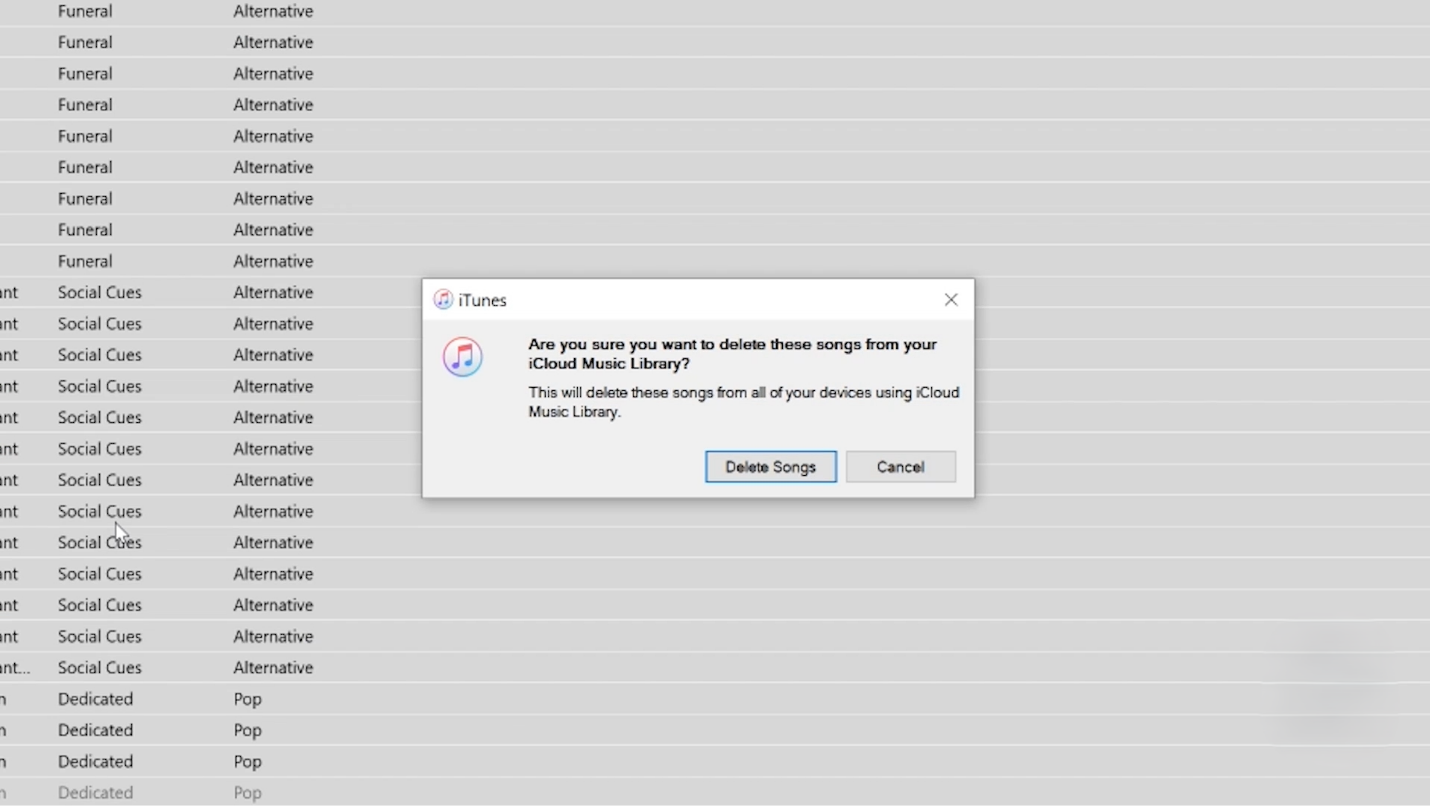This screenshot has width=1430, height=807.
Task: Select last Funeral row above Social Cues
Action: [x=715, y=261]
